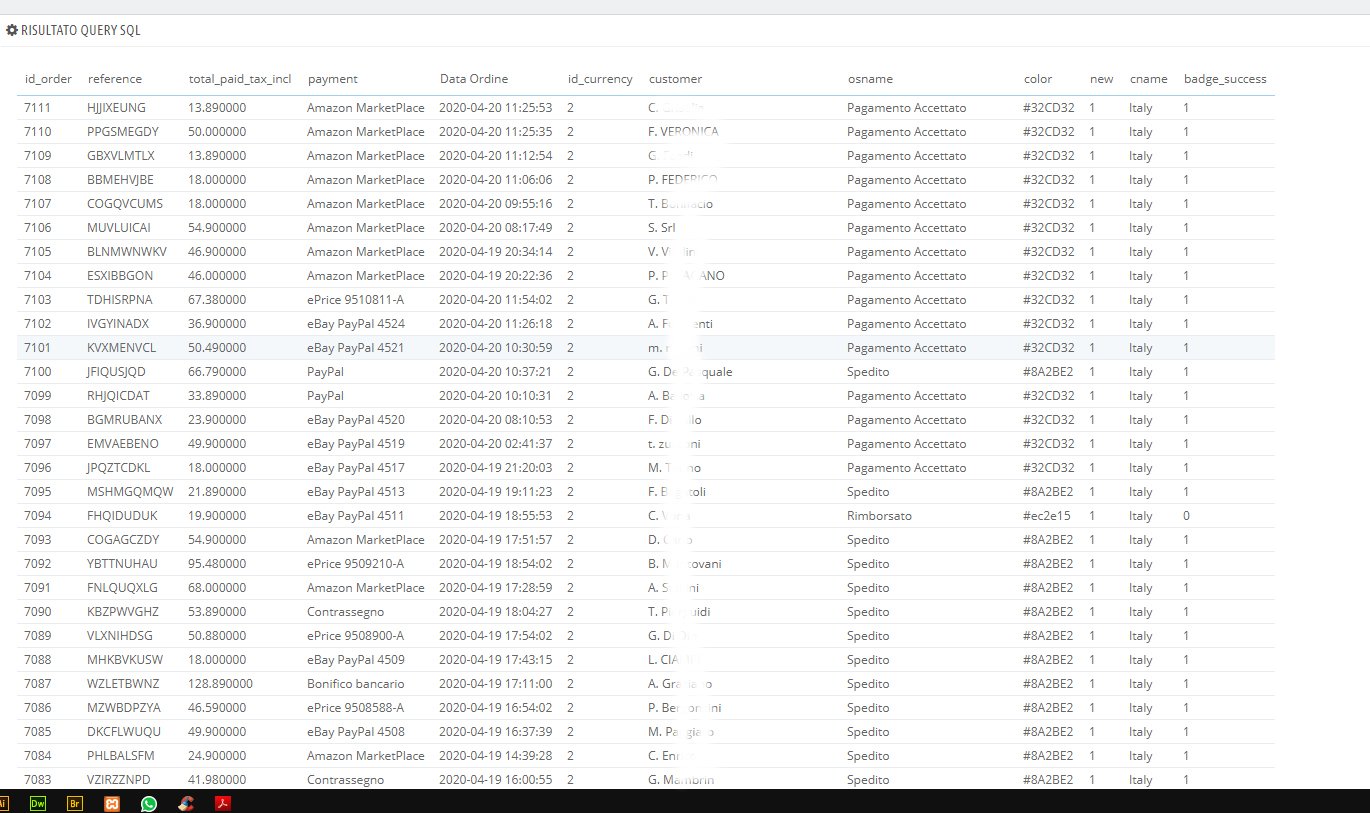Launch XAMPP from the taskbar
The height and width of the screenshot is (813, 1370).
pos(112,802)
